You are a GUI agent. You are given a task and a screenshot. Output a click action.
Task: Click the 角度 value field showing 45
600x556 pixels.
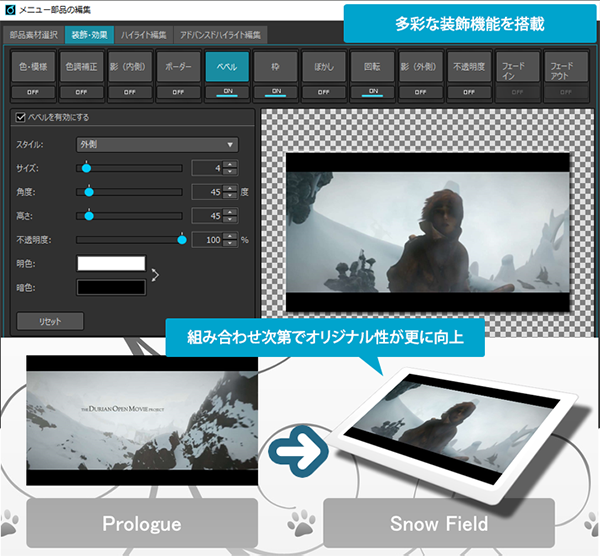[207, 192]
